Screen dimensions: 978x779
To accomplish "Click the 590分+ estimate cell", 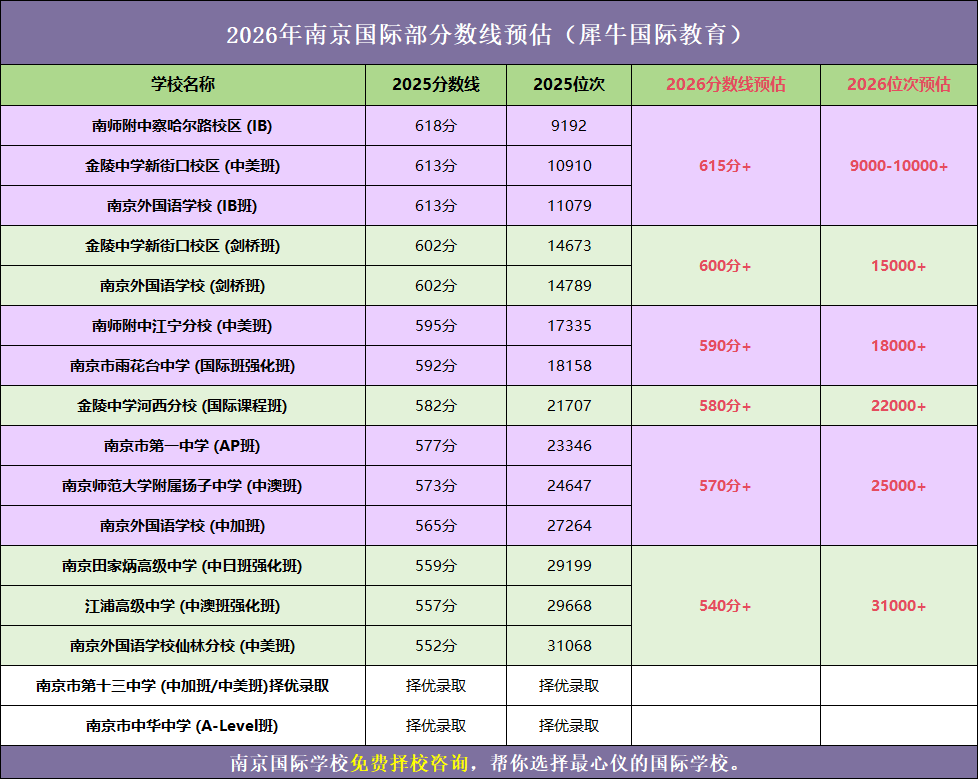I will (x=725, y=346).
